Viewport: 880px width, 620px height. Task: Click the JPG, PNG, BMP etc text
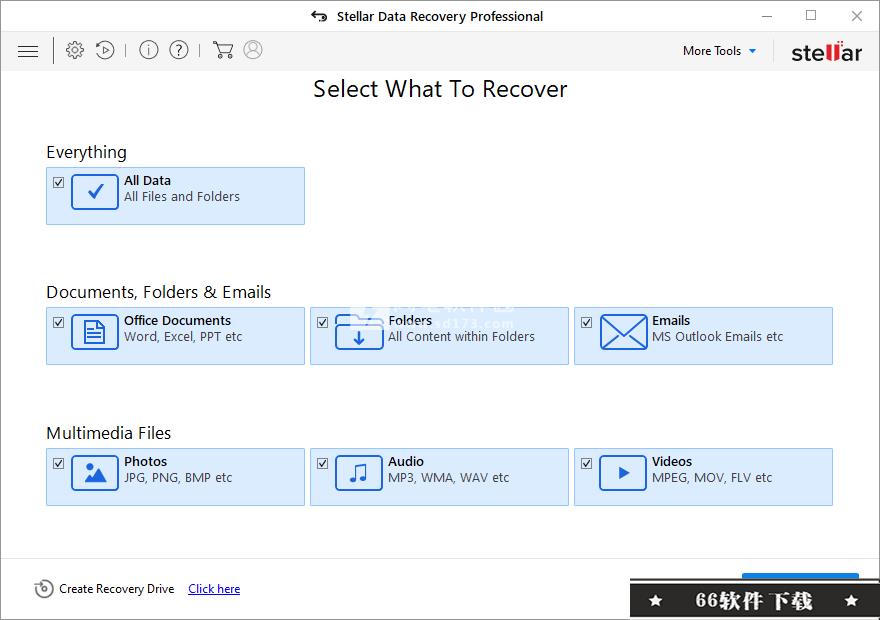click(x=178, y=477)
